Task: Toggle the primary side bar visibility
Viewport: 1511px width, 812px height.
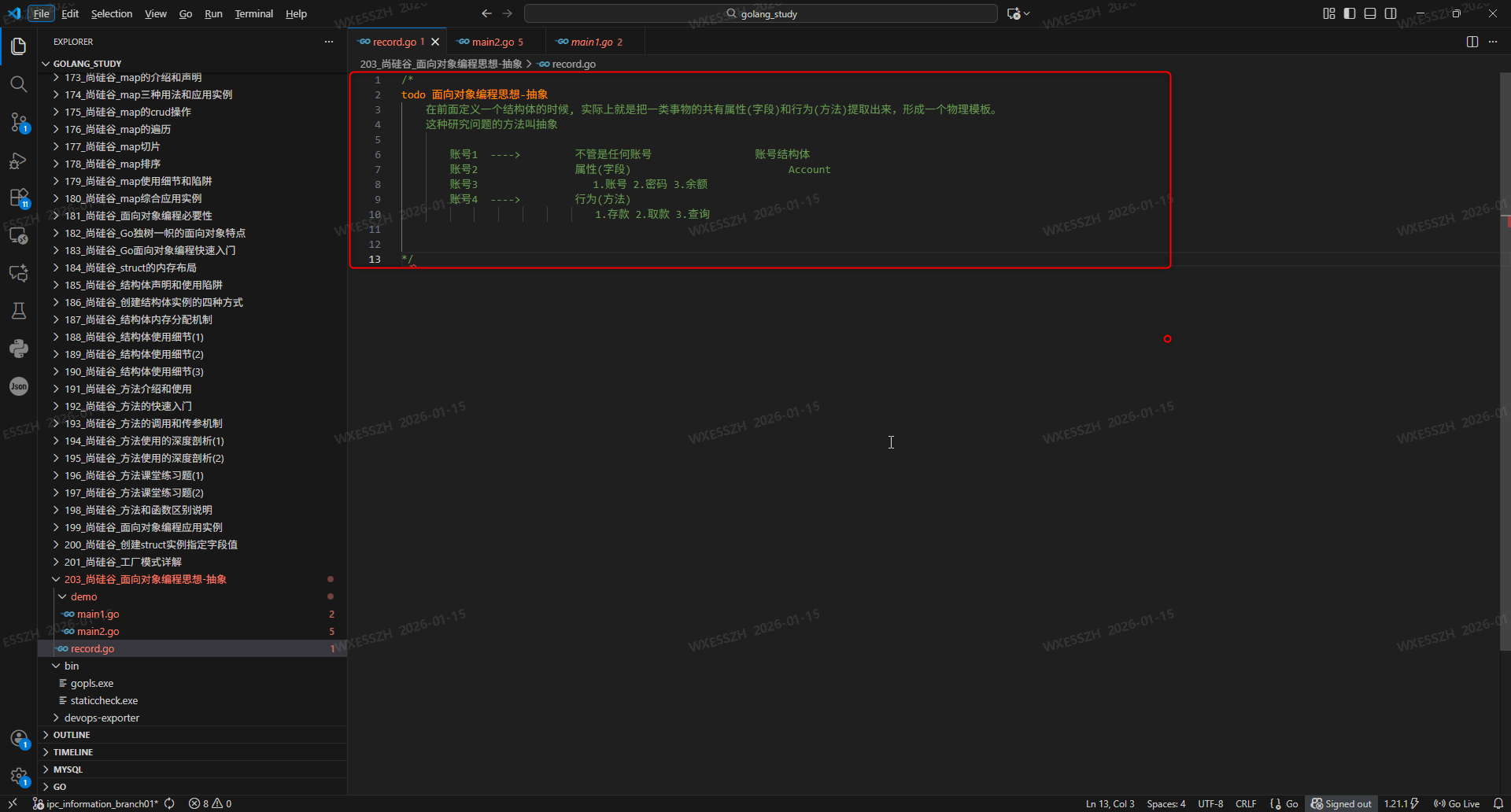Action: [1350, 13]
